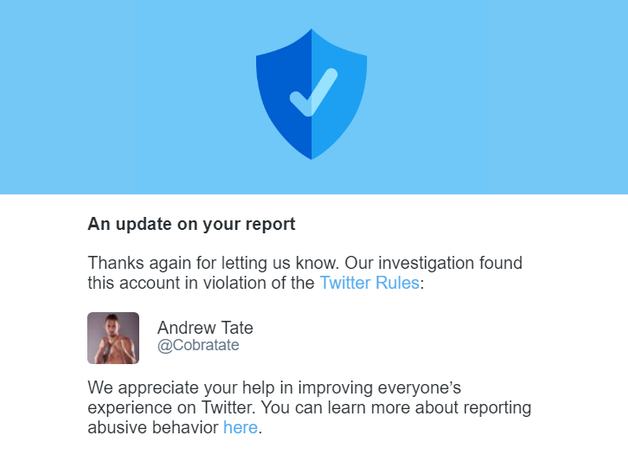Click the lighter right half of shield
Screen dimensions: 628x462
click(x=338, y=92)
